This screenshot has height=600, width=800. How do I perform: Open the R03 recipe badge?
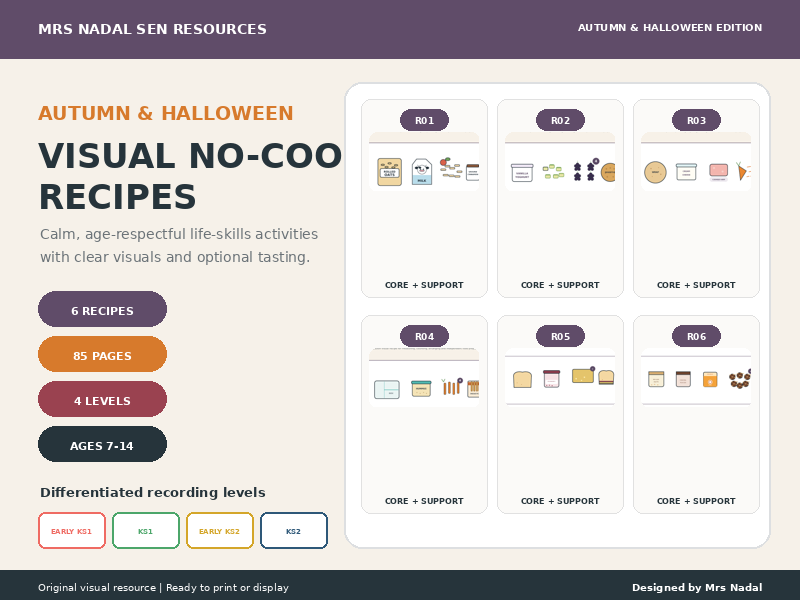coord(696,120)
